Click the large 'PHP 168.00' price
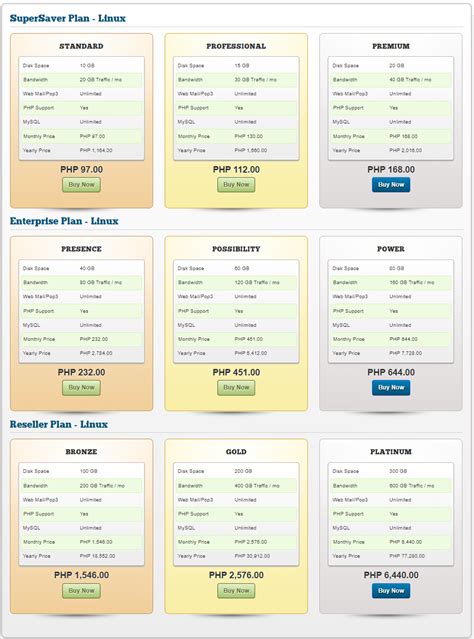474x639 pixels. 391,170
